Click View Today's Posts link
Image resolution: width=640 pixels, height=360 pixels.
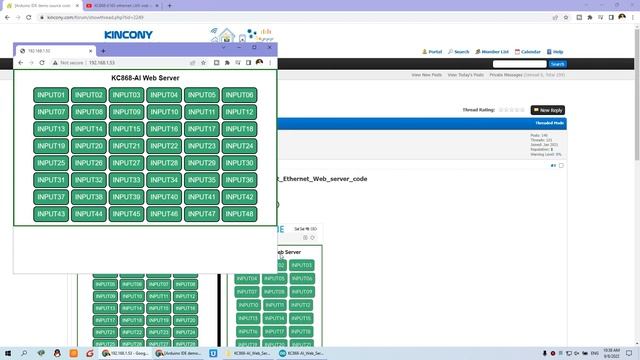coord(466,75)
